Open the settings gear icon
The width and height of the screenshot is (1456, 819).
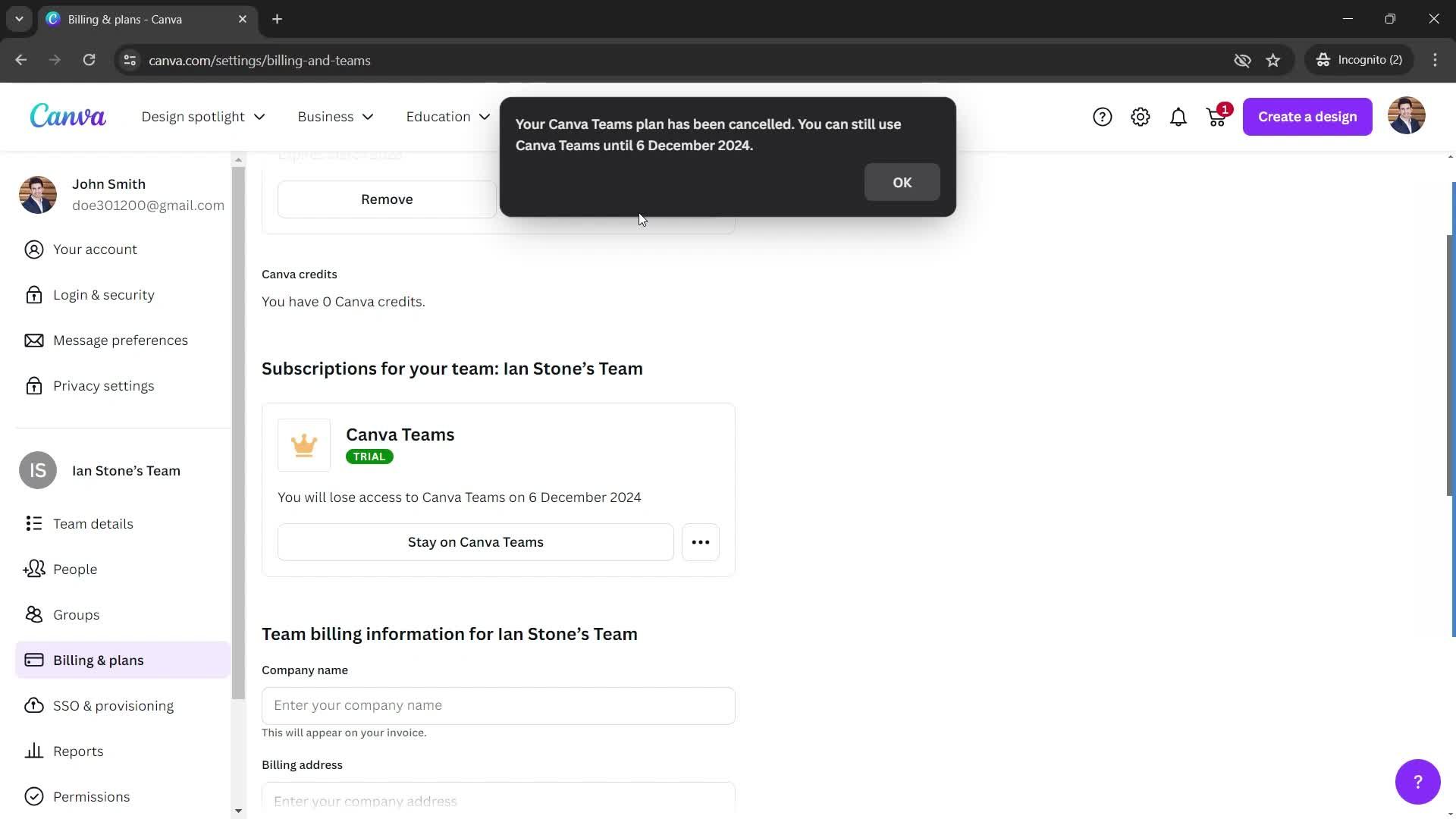click(x=1140, y=117)
